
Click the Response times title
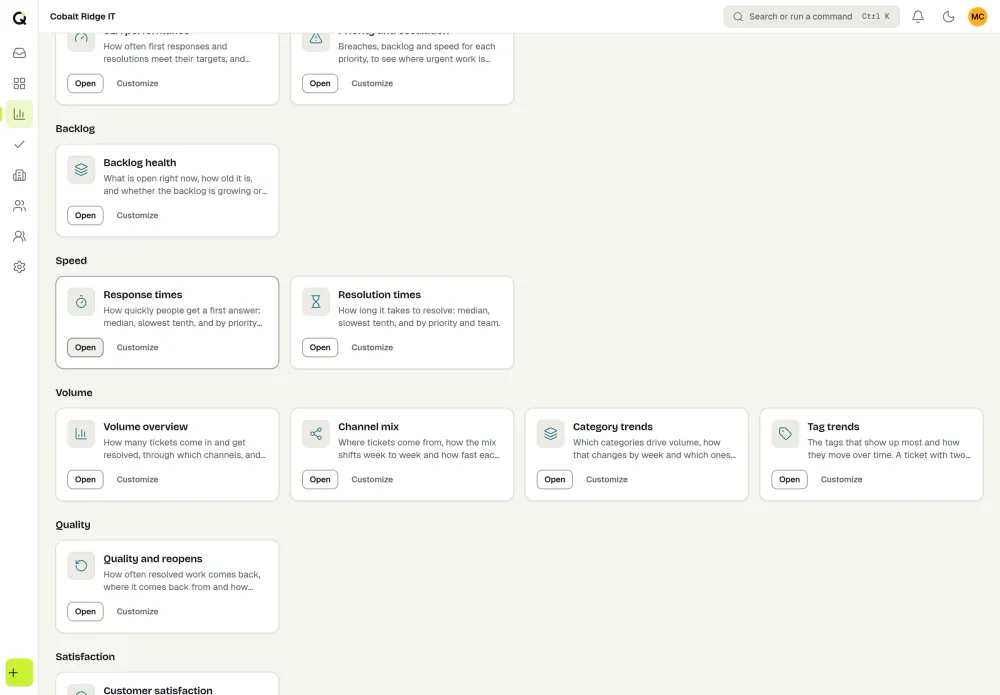[143, 295]
